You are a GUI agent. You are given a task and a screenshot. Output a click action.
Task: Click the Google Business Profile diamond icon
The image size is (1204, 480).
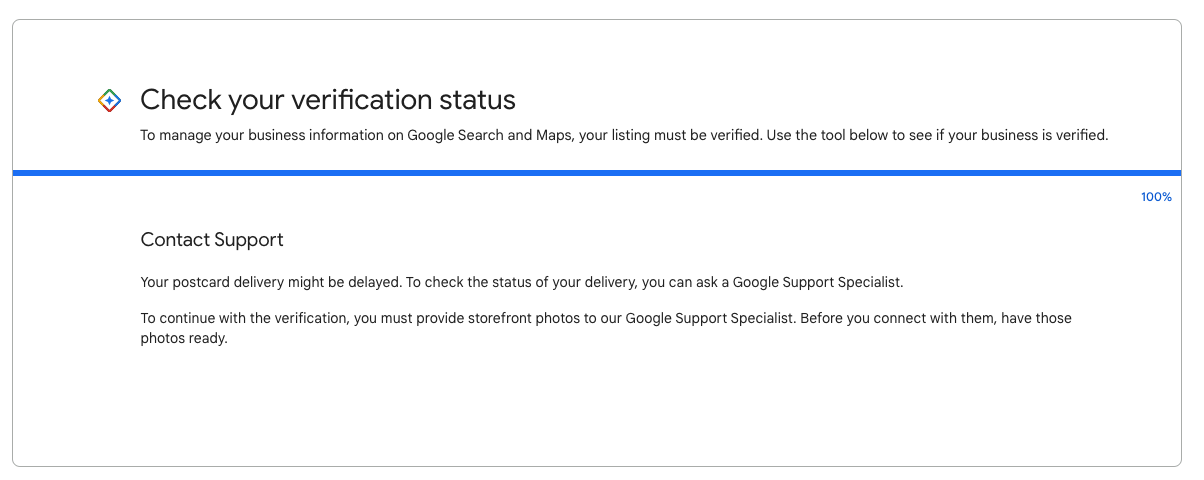click(x=109, y=100)
